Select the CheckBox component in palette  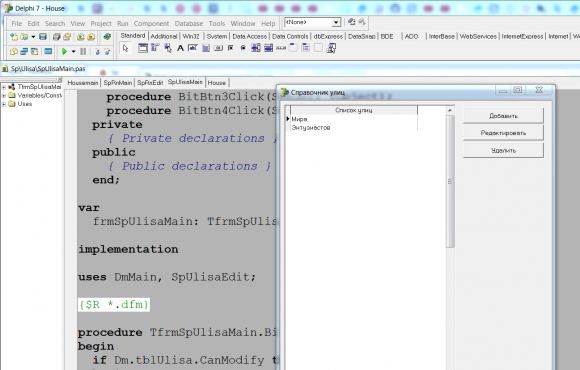tap(231, 48)
